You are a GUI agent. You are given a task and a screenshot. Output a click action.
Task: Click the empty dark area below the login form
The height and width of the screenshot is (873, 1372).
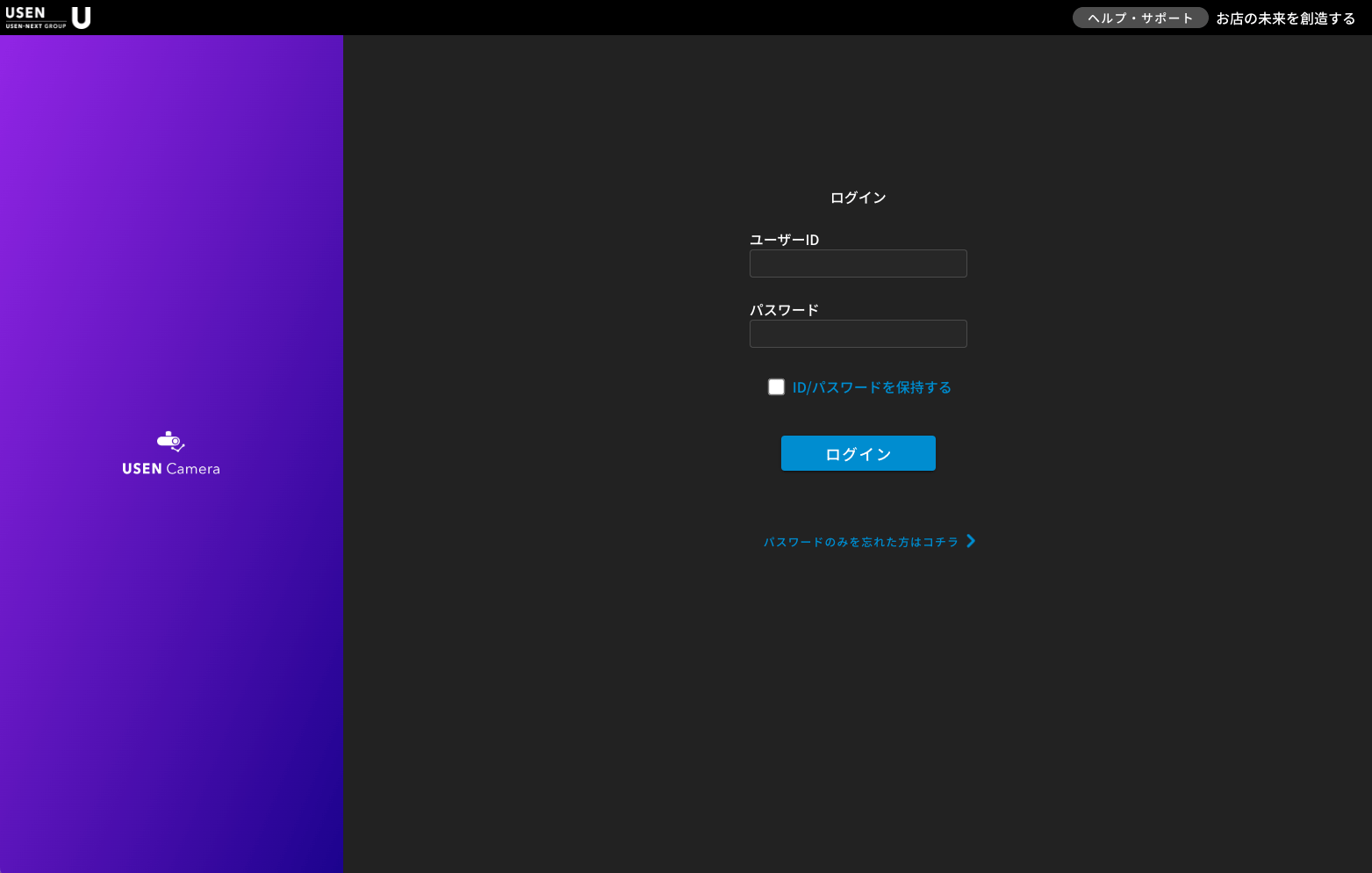858,703
